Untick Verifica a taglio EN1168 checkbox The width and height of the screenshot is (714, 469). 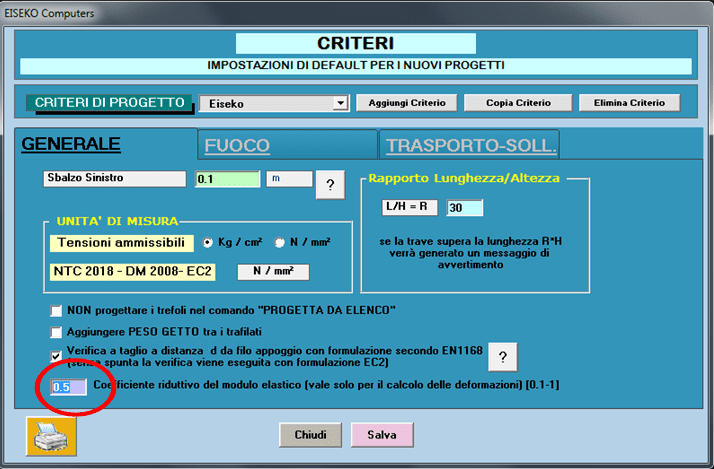tap(56, 356)
